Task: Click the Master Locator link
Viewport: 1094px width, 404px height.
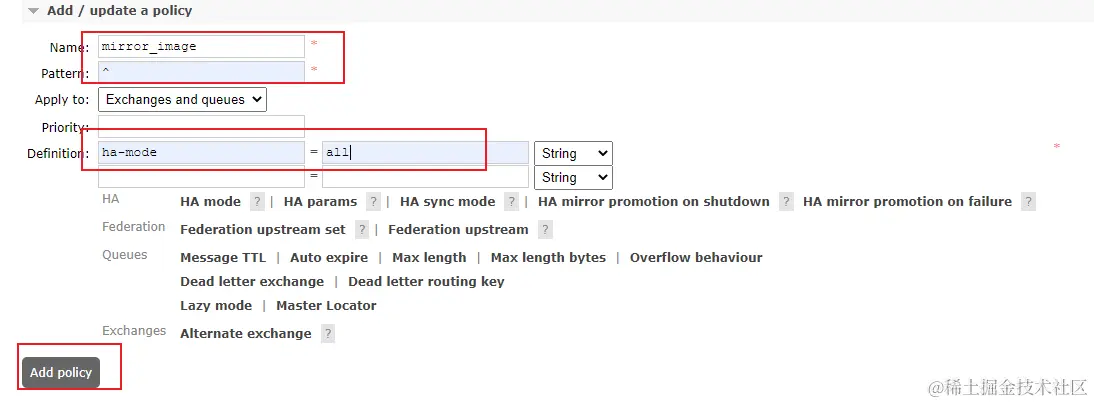Action: click(x=327, y=306)
